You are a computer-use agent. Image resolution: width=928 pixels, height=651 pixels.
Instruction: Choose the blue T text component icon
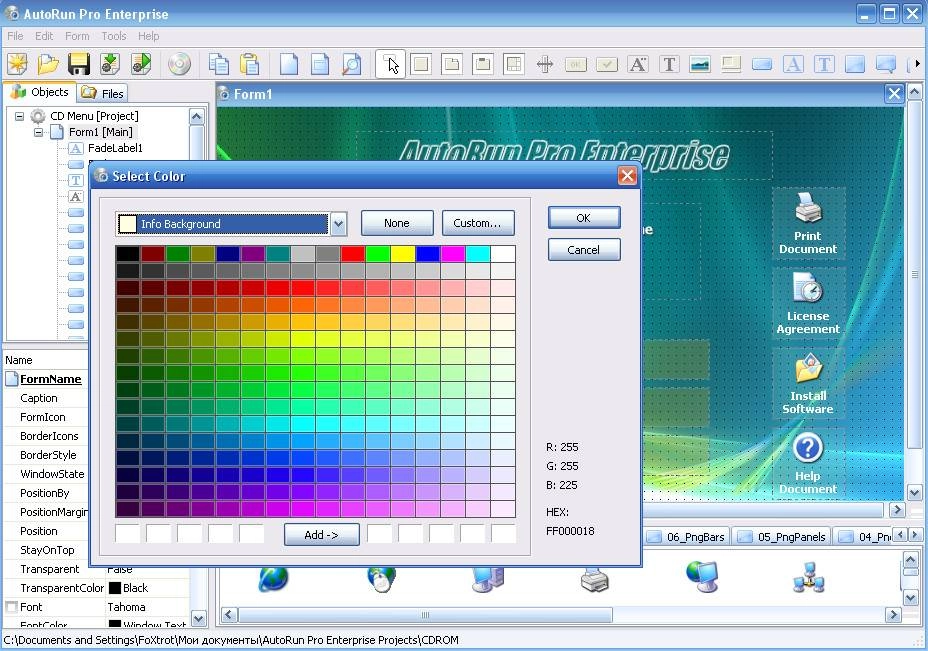[x=824, y=64]
